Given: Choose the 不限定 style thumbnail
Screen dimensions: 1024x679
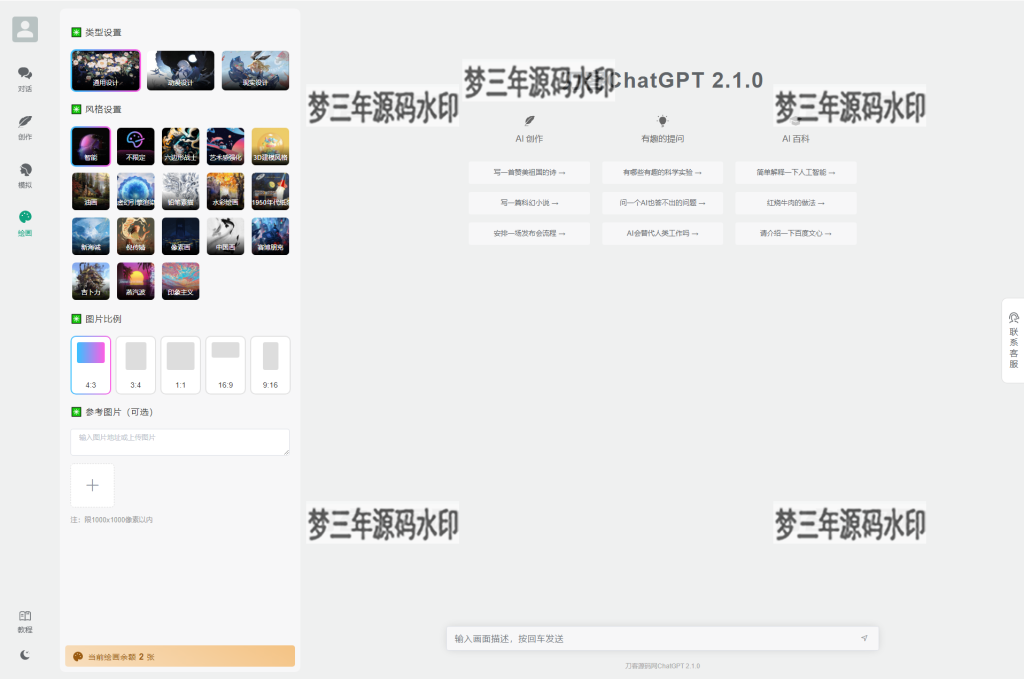Looking at the screenshot, I should click(136, 146).
